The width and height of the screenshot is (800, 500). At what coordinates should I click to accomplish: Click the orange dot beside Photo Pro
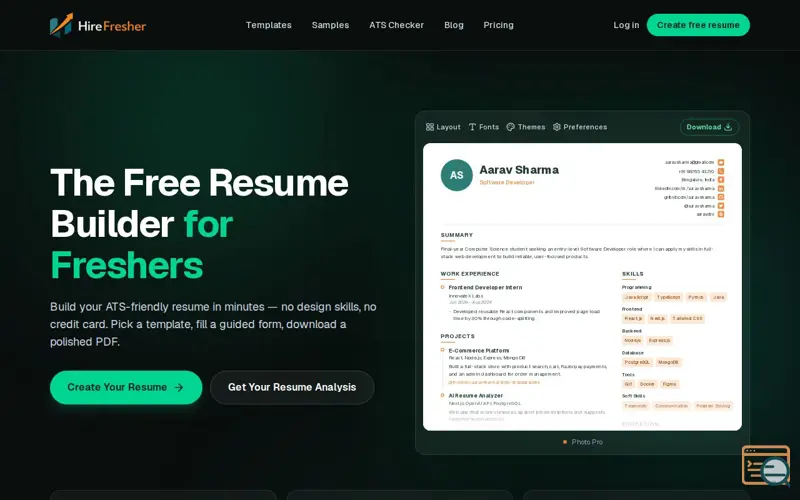565,442
